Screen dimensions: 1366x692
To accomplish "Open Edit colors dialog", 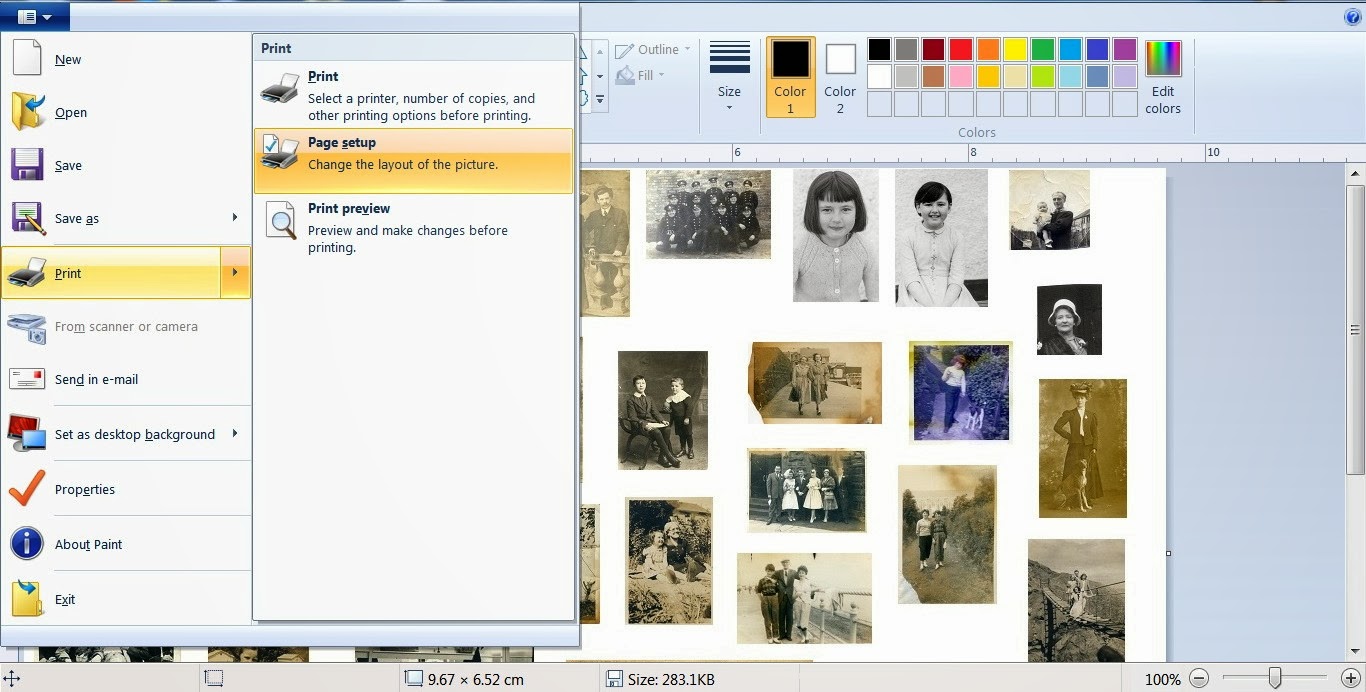I will point(1163,77).
